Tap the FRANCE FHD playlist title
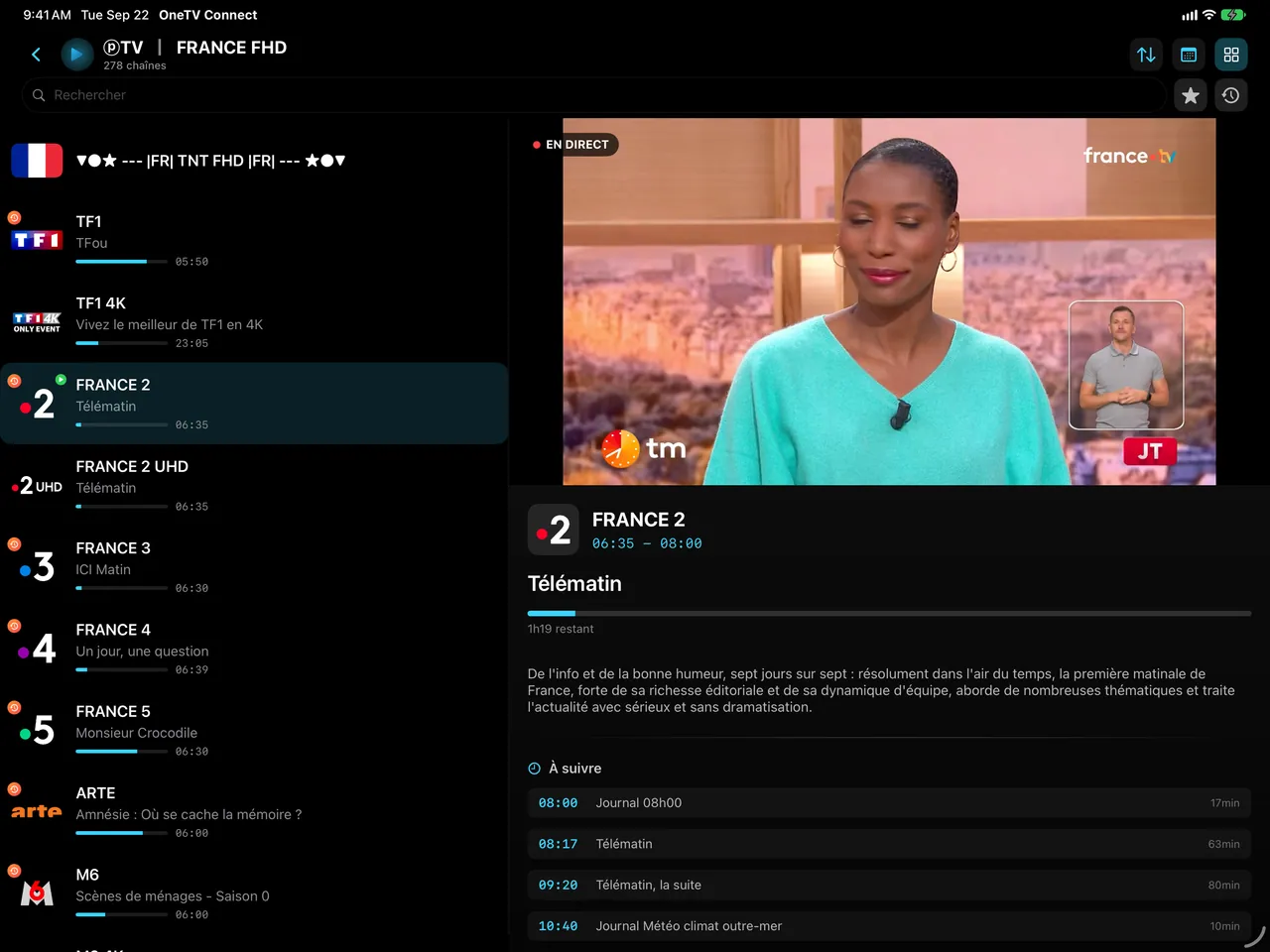Screen dimensions: 1270x952 [x=231, y=48]
